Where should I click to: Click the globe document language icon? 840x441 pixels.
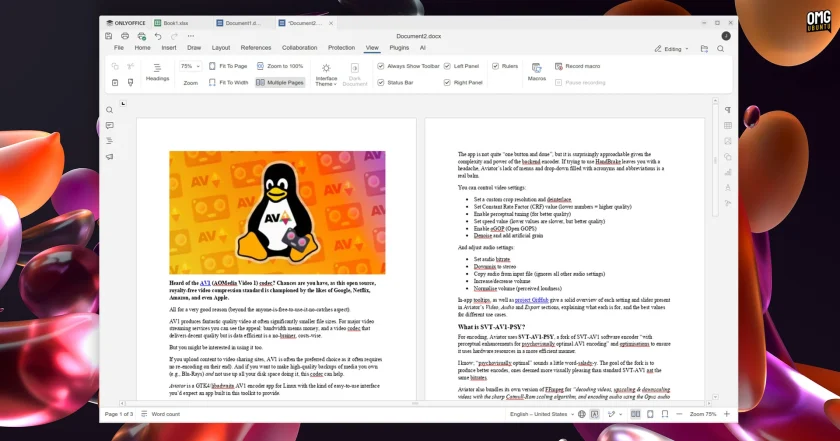tap(582, 414)
